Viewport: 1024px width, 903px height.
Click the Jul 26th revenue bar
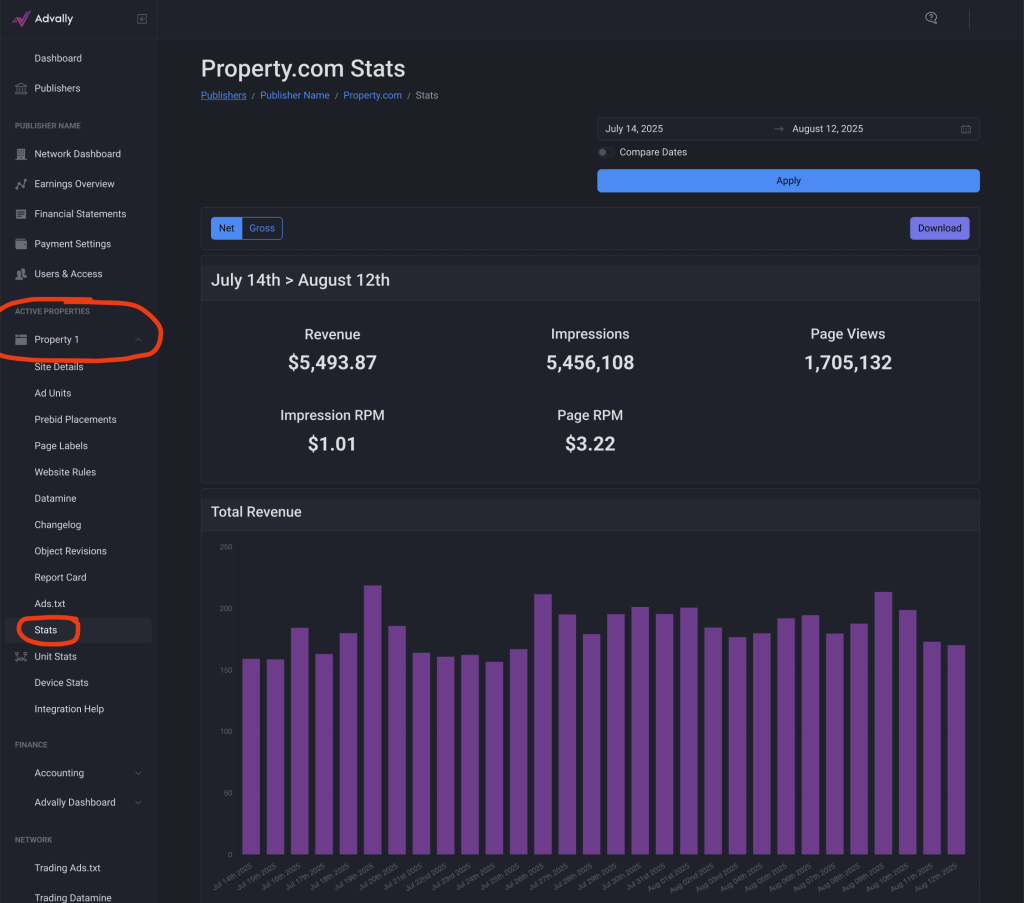click(543, 725)
